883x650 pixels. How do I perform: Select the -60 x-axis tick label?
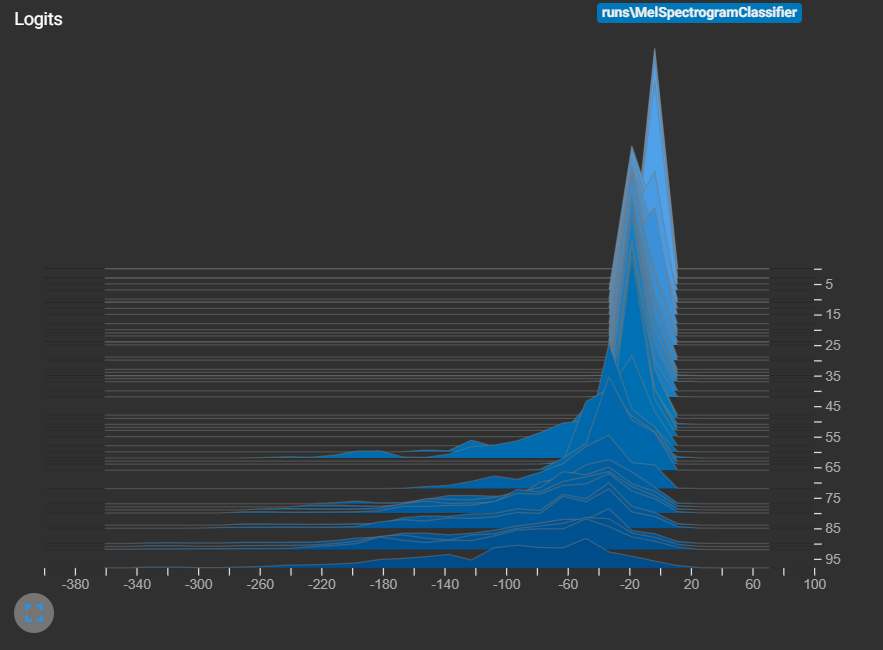pyautogui.click(x=568, y=584)
